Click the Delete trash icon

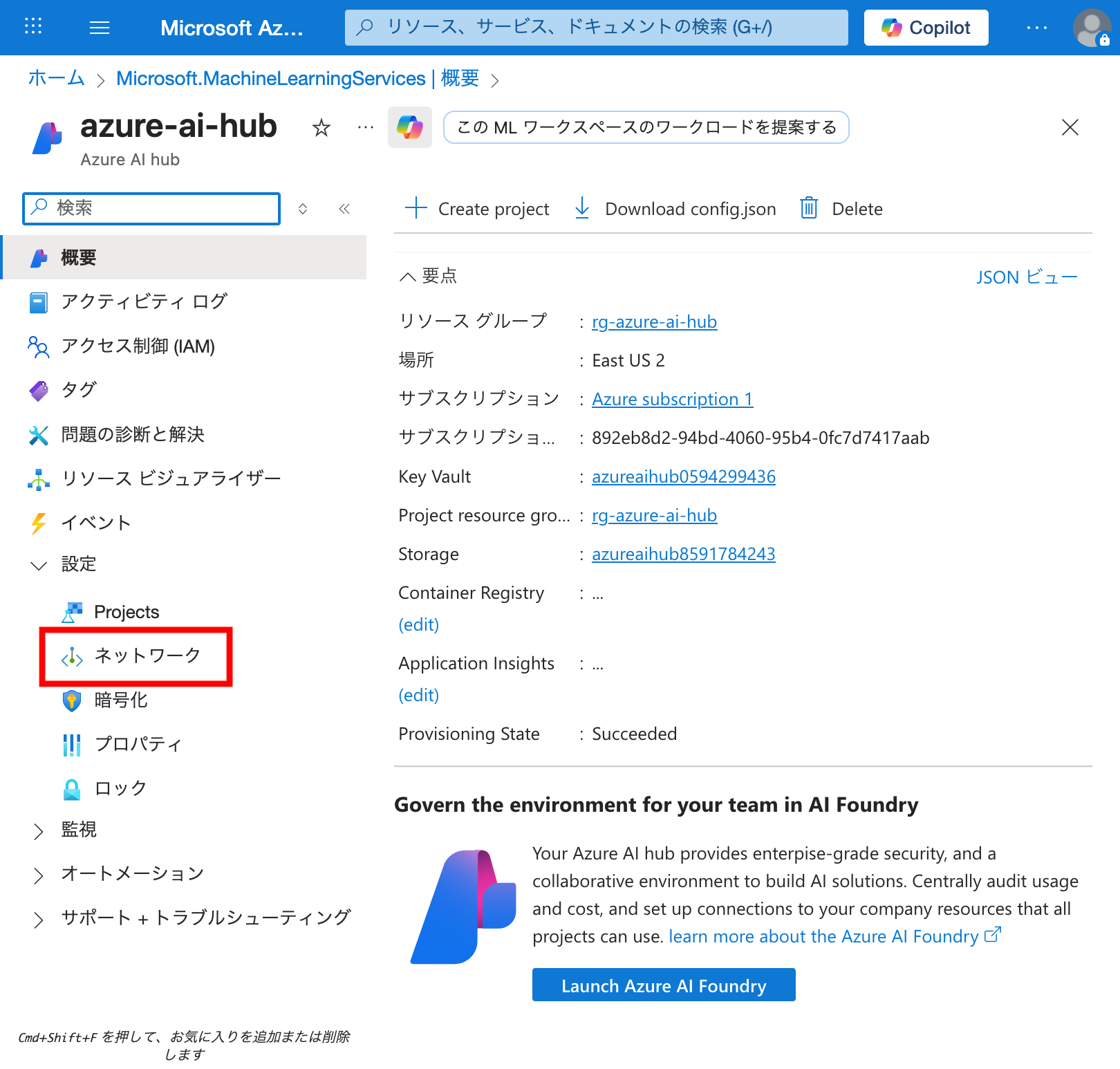[809, 207]
